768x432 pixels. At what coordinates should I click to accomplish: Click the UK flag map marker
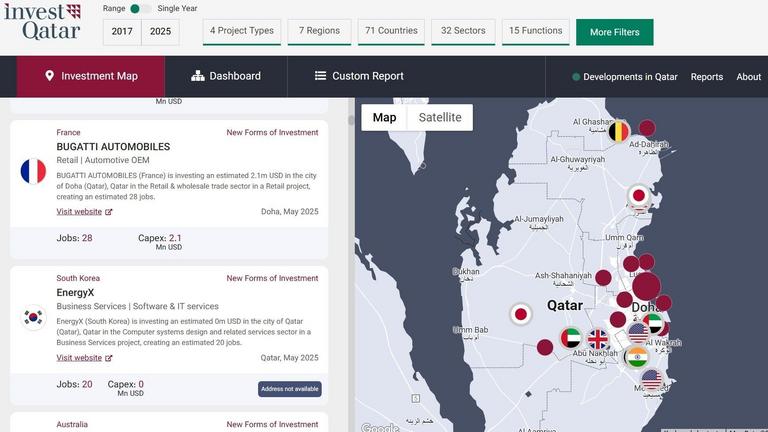click(x=598, y=339)
